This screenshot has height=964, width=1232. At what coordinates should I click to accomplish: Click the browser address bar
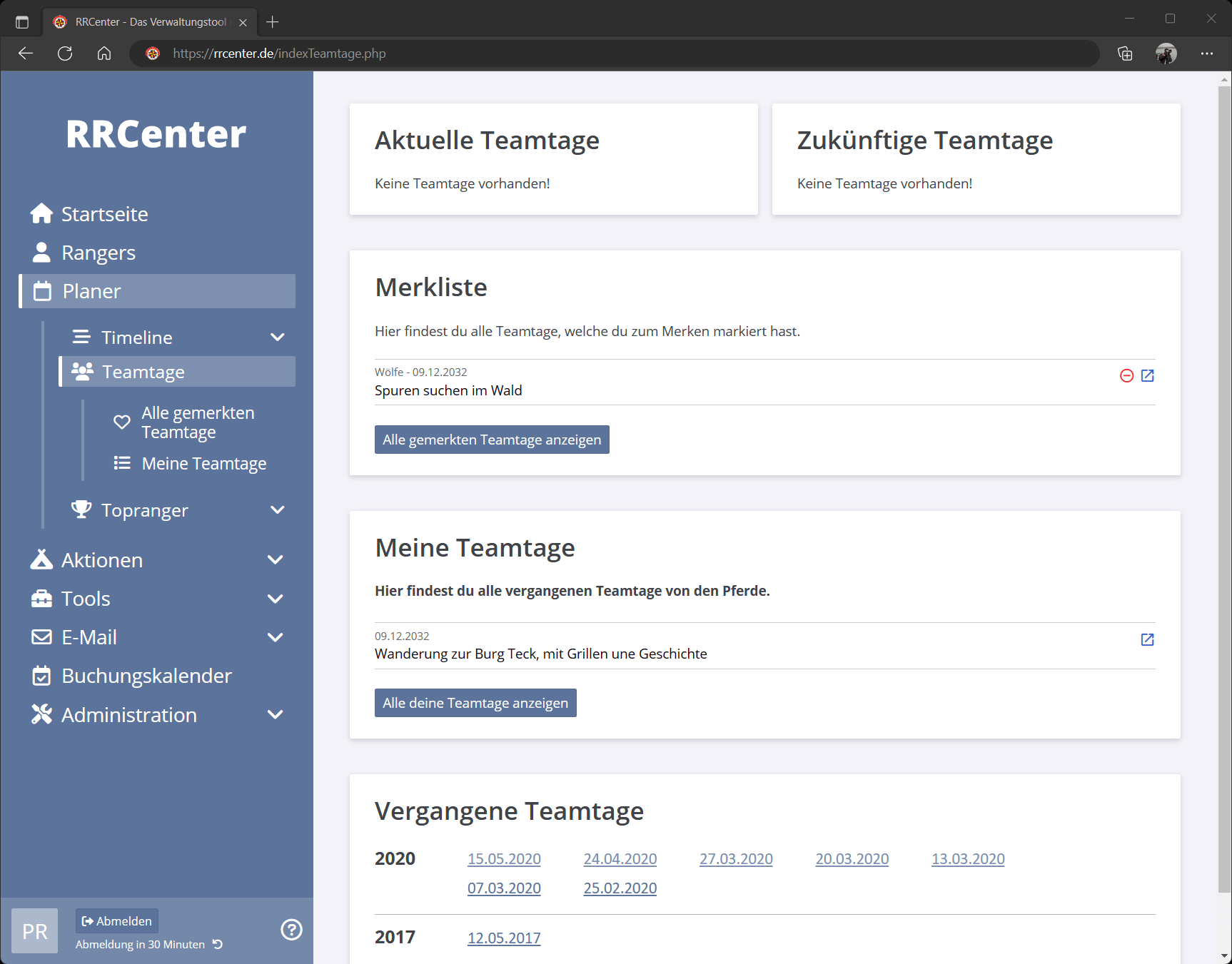(x=614, y=54)
